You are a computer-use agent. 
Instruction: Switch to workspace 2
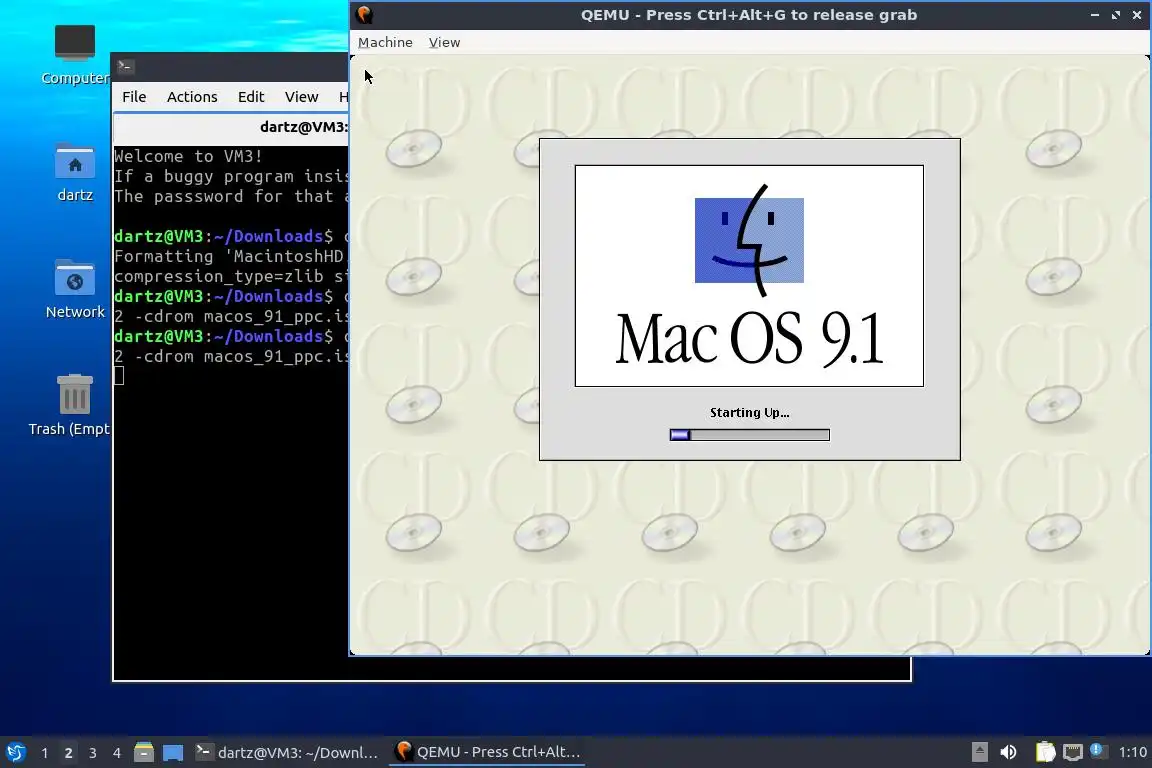(x=68, y=753)
